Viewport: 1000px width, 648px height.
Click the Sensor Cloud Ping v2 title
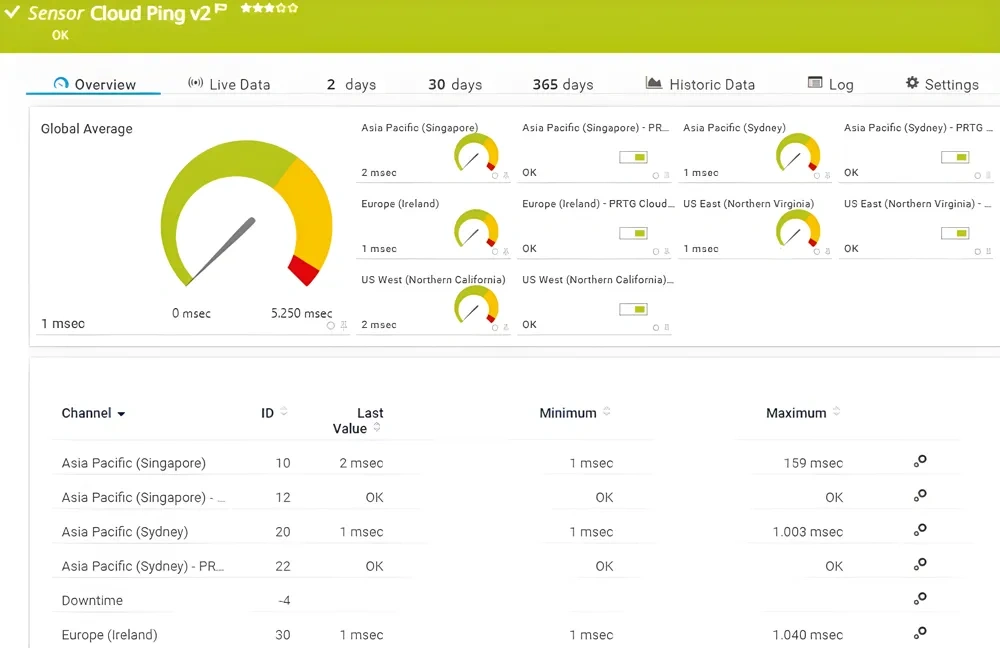point(119,13)
